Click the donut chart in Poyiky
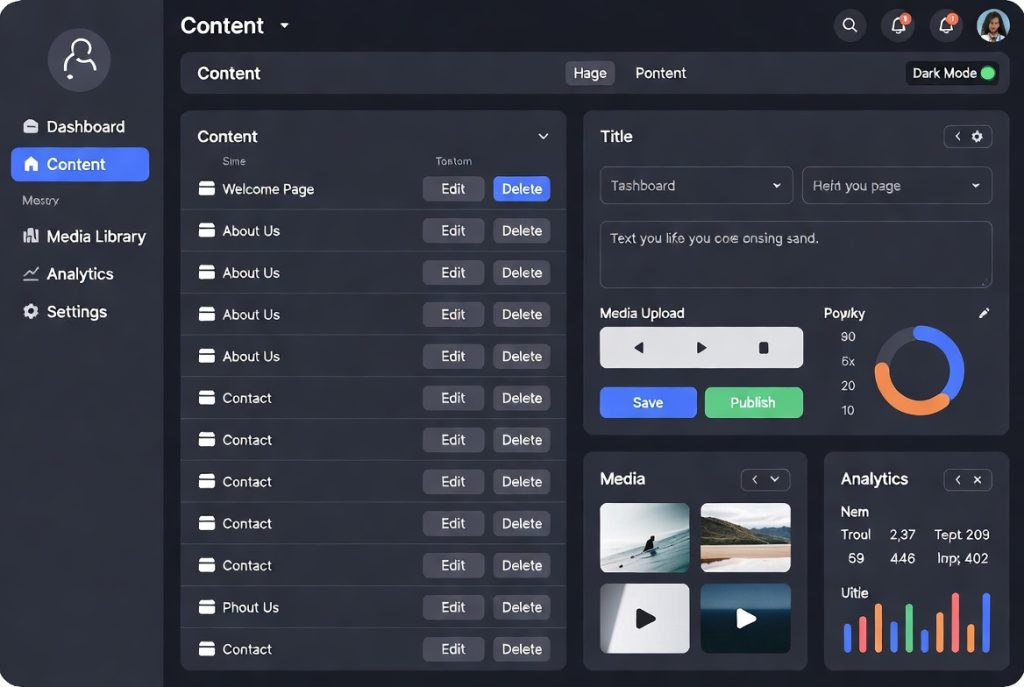 (x=919, y=370)
